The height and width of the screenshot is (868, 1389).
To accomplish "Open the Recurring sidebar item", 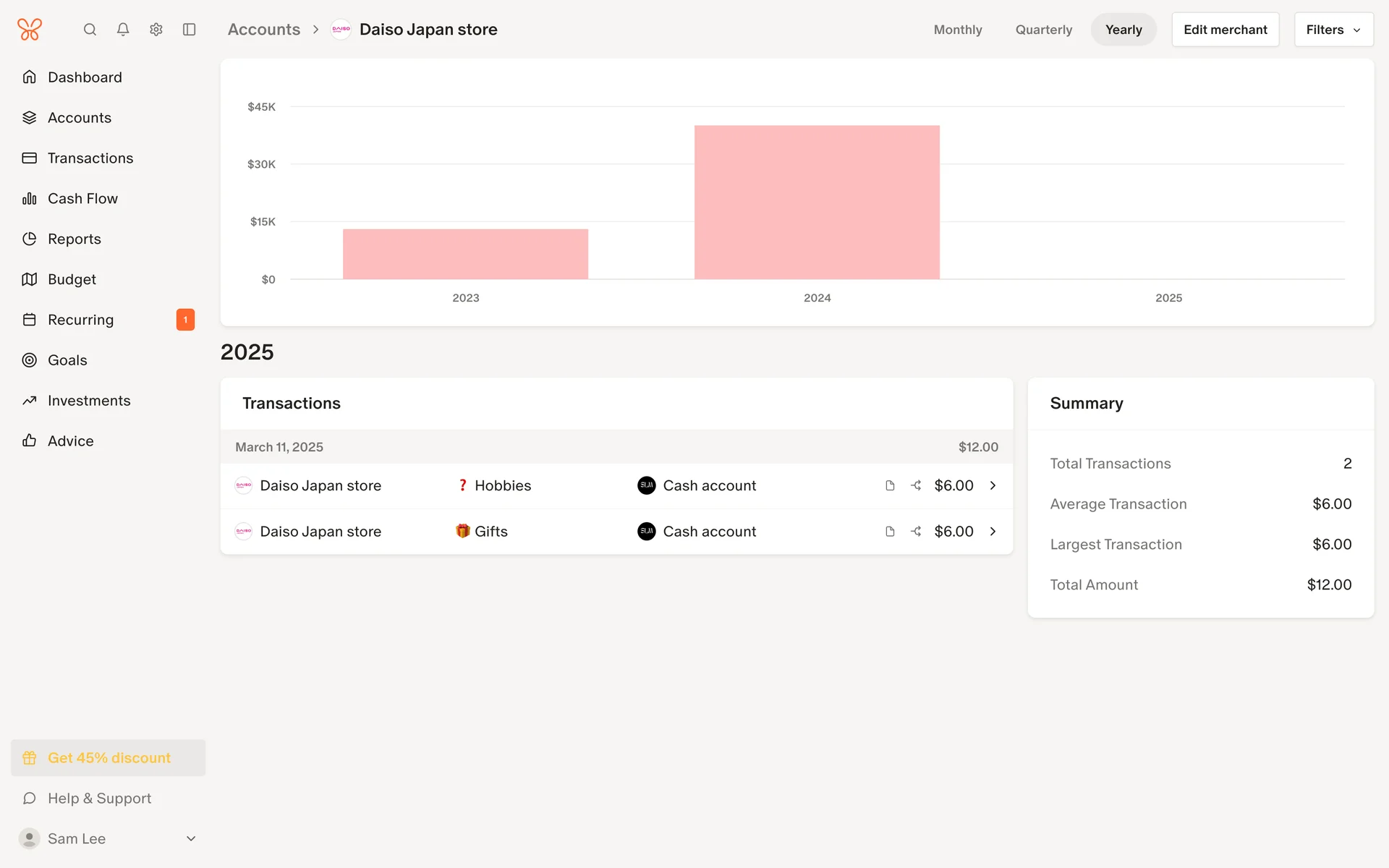I will click(x=80, y=320).
